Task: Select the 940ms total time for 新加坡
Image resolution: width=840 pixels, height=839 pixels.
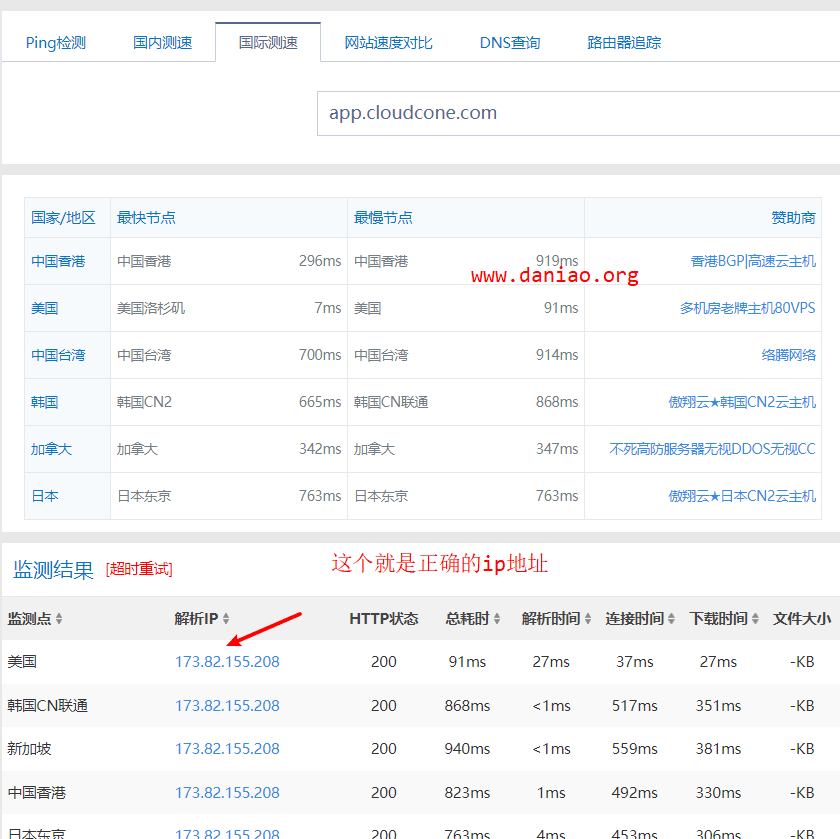Action: (467, 748)
